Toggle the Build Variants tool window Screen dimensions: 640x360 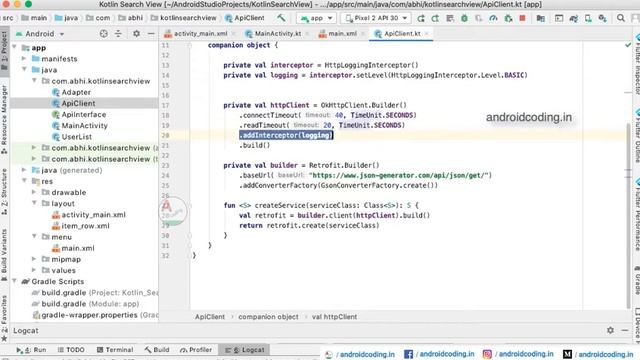tap(4, 255)
